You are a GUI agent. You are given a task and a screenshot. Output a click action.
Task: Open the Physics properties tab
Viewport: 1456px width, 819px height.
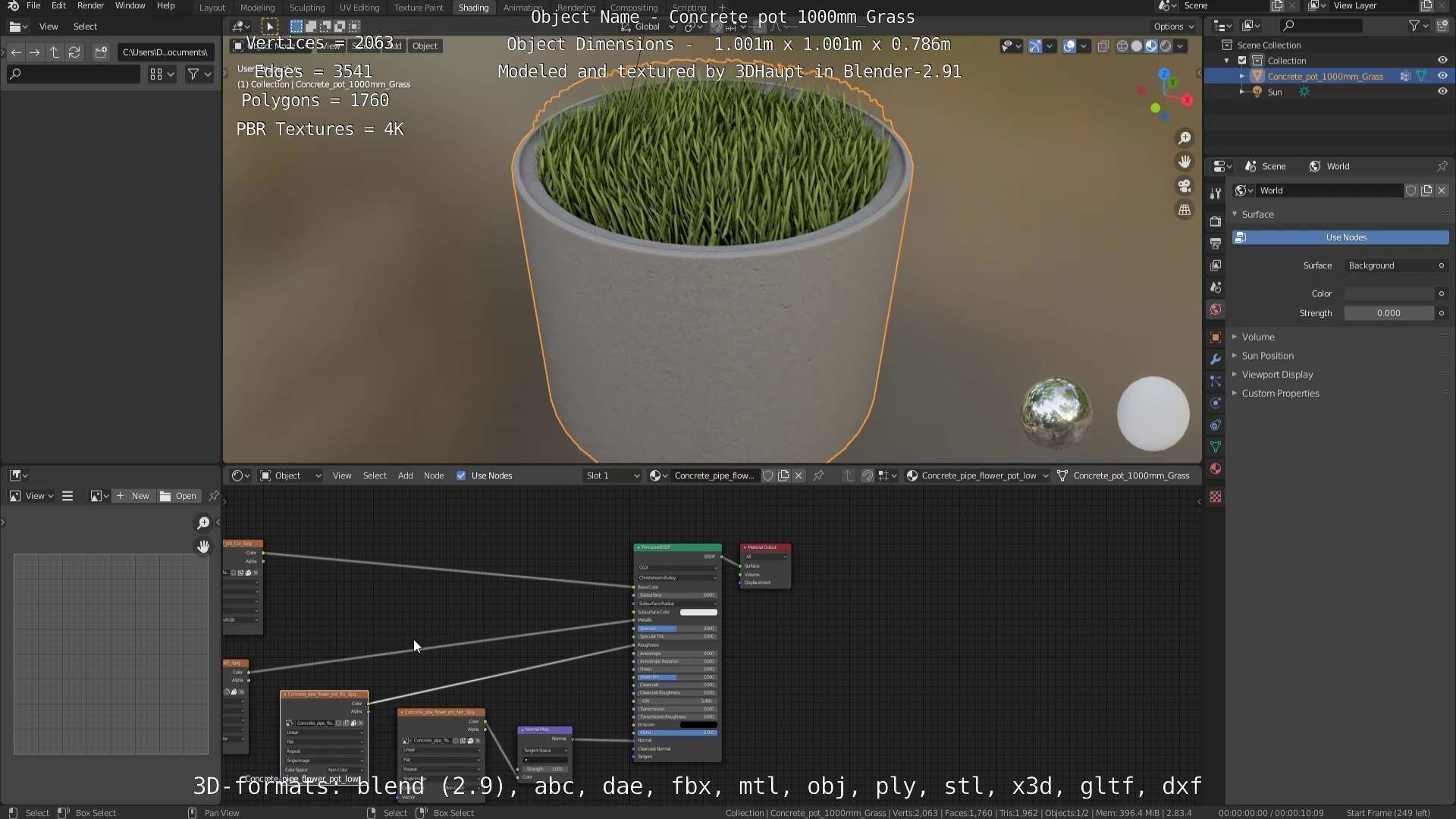pos(1216,403)
